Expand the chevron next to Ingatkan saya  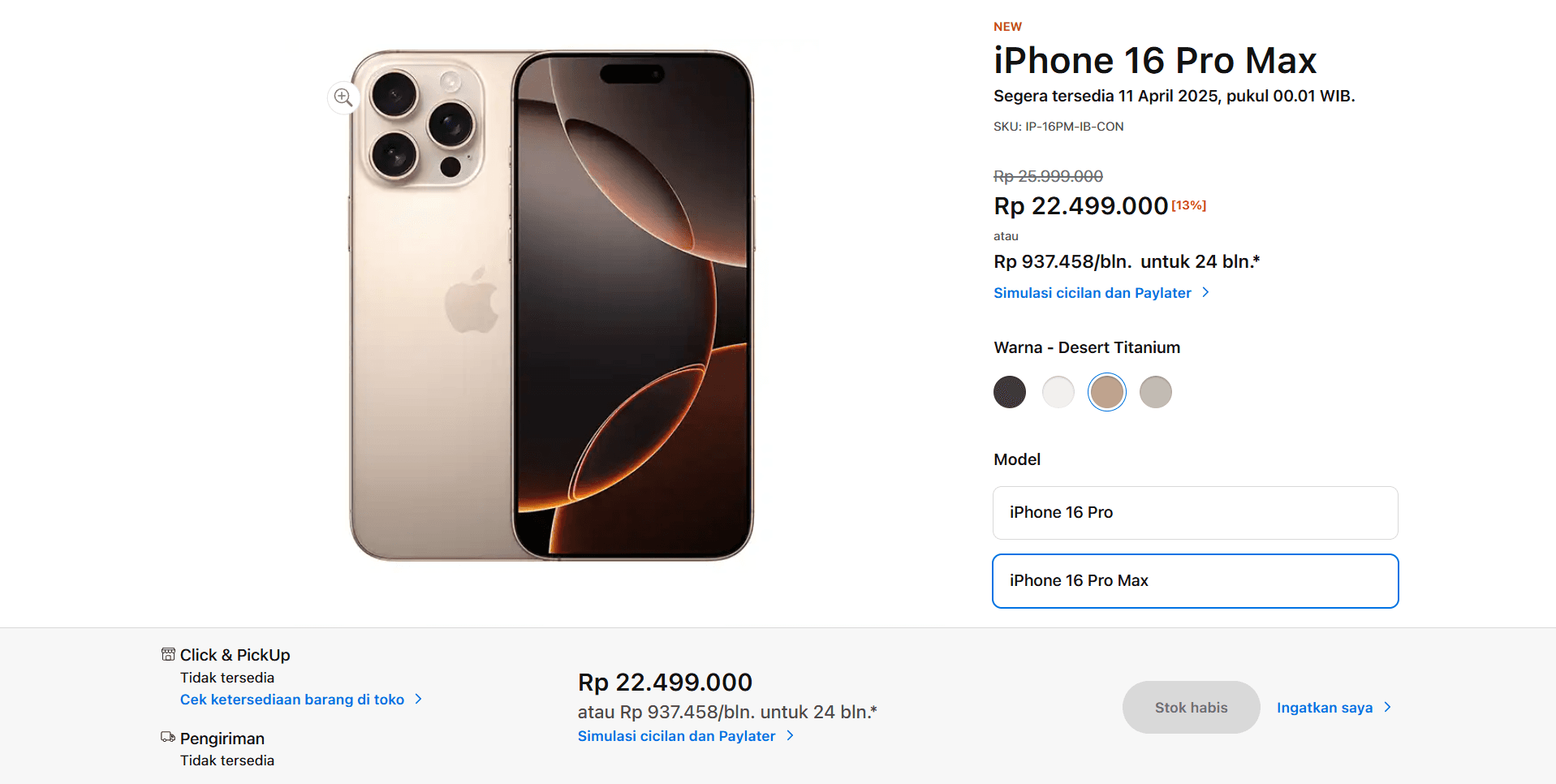point(1388,707)
